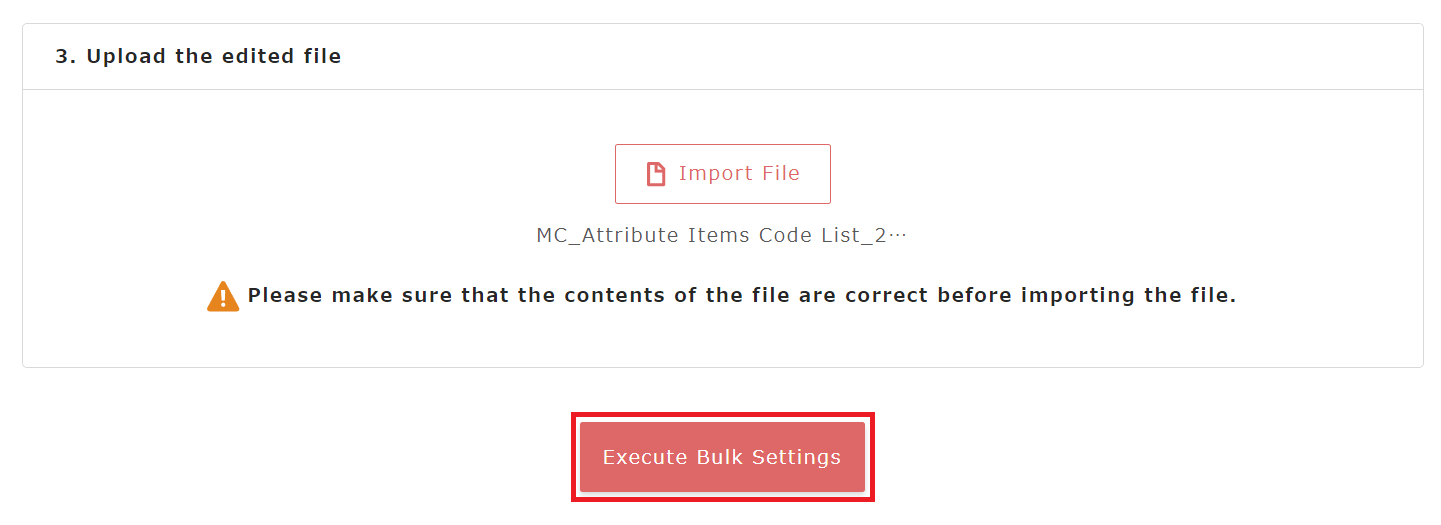This screenshot has width=1441, height=525.
Task: Select the uploaded MC_Attribute Items Code List filename
Action: 721,236
